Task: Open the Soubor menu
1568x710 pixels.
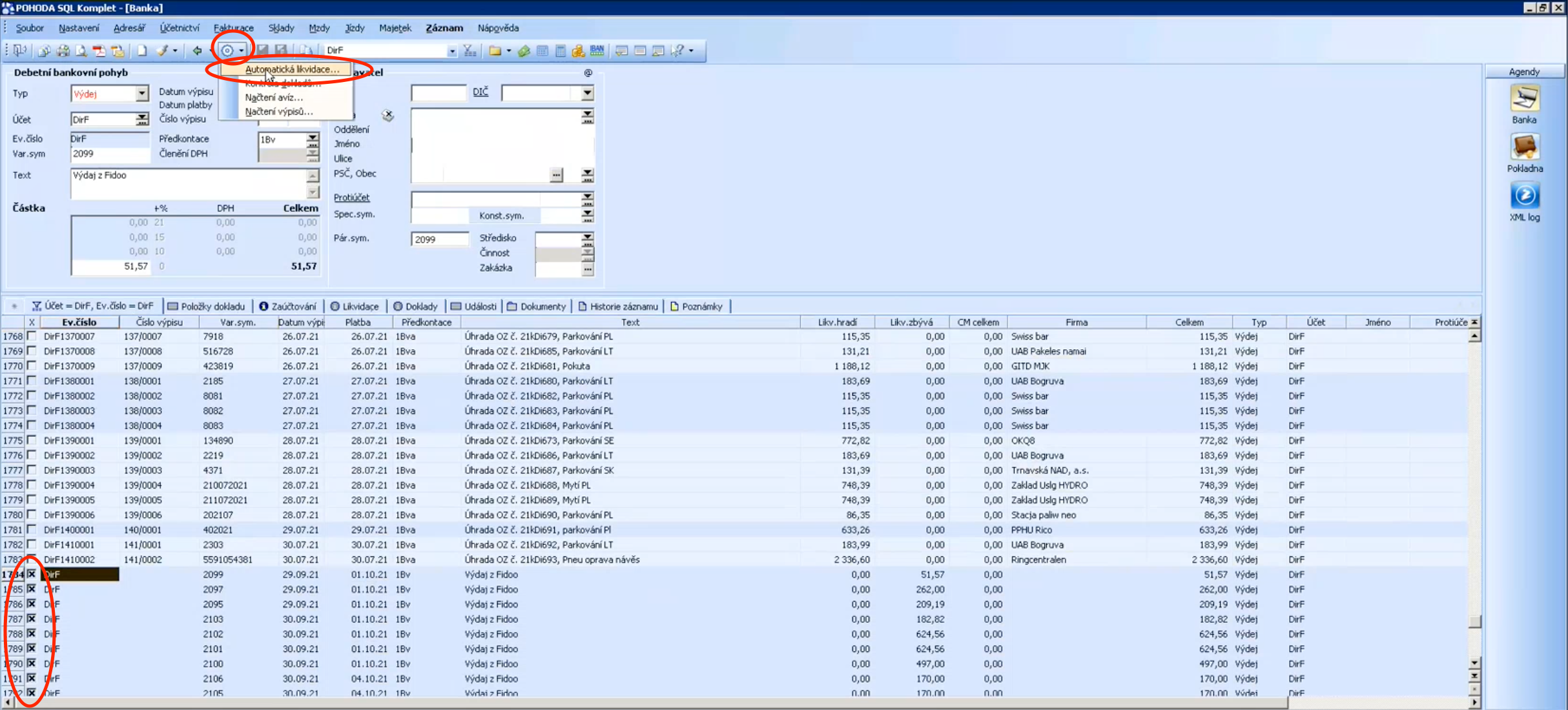Action: (30, 28)
